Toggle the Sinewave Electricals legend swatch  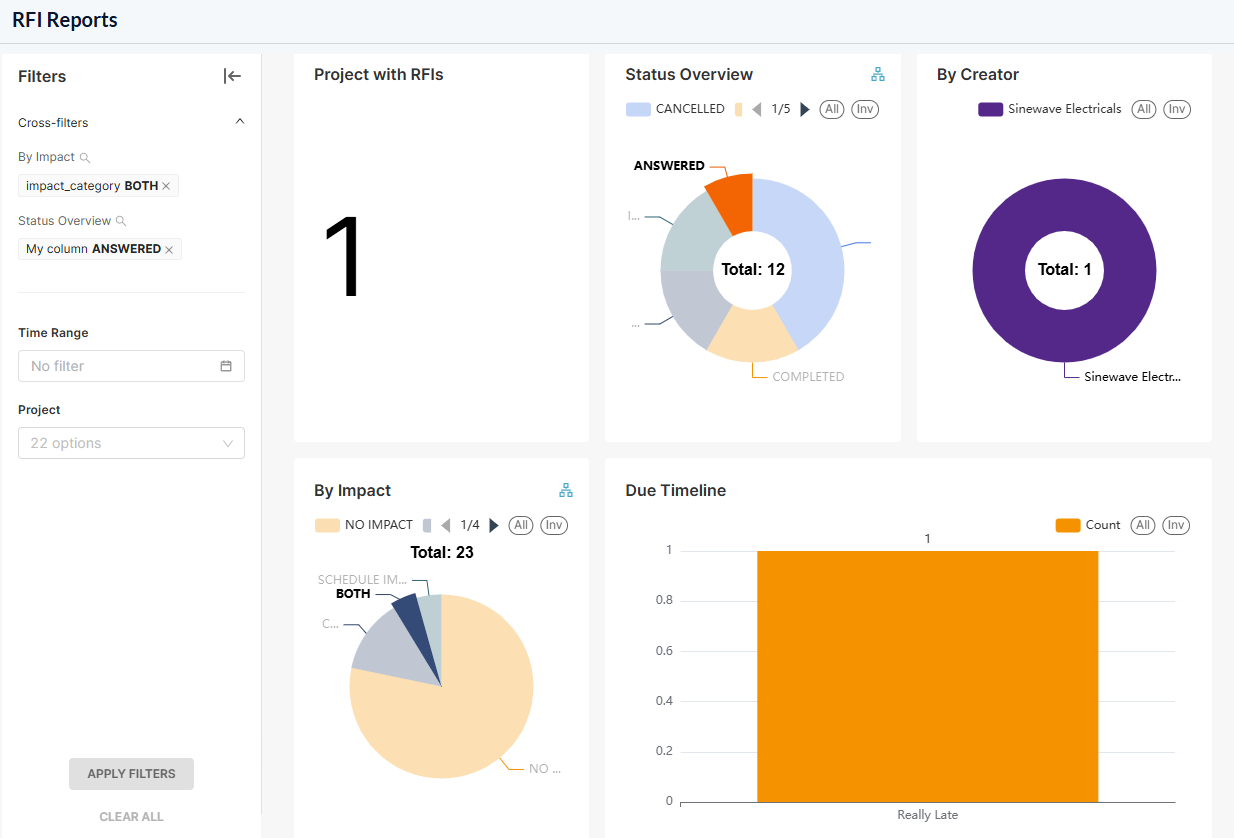tap(990, 109)
